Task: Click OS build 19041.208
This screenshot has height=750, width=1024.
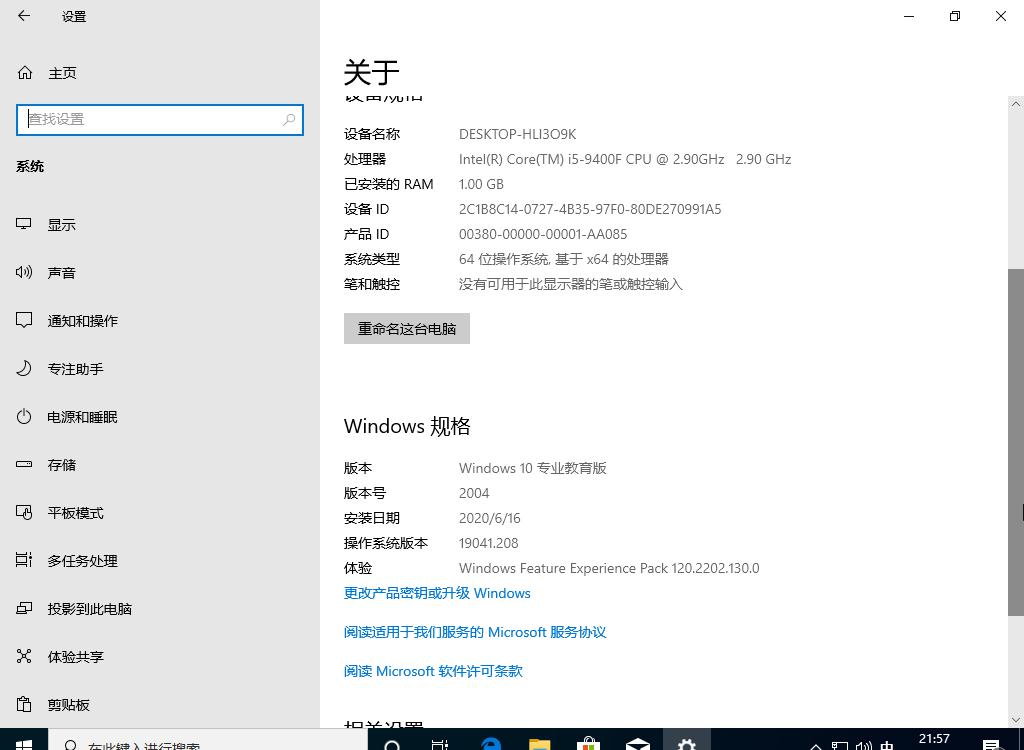Action: click(488, 543)
